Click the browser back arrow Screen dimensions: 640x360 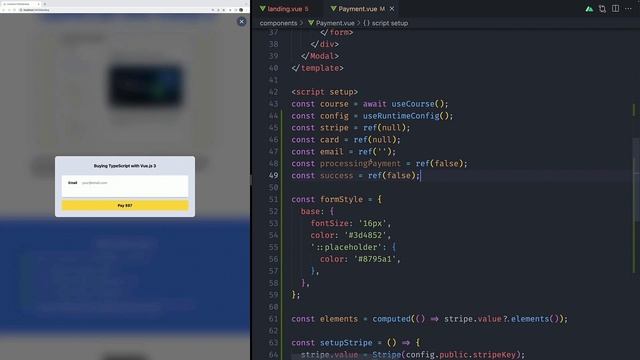point(3,10)
